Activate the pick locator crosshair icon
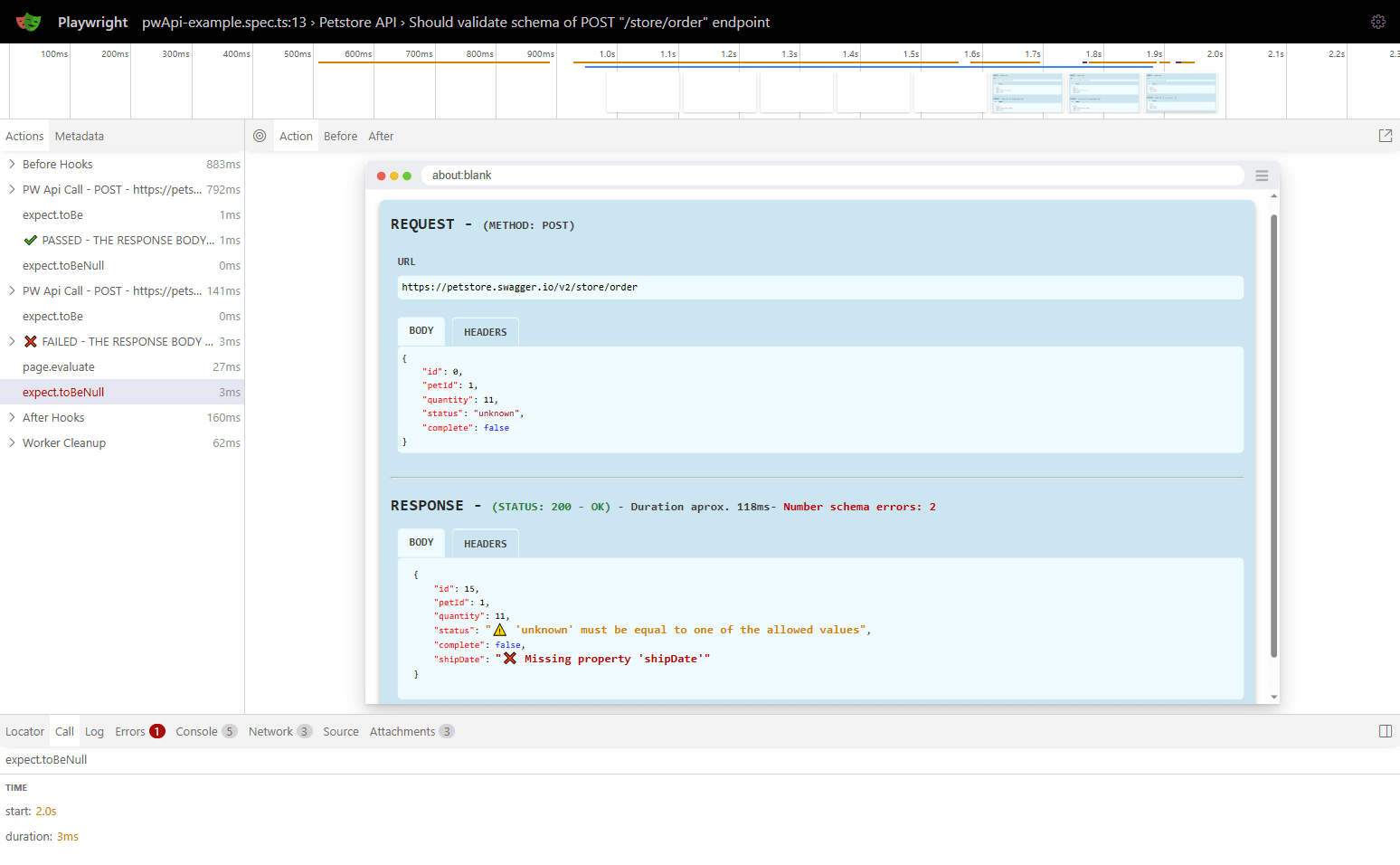Screen dimensions: 1400x865 pos(260,136)
